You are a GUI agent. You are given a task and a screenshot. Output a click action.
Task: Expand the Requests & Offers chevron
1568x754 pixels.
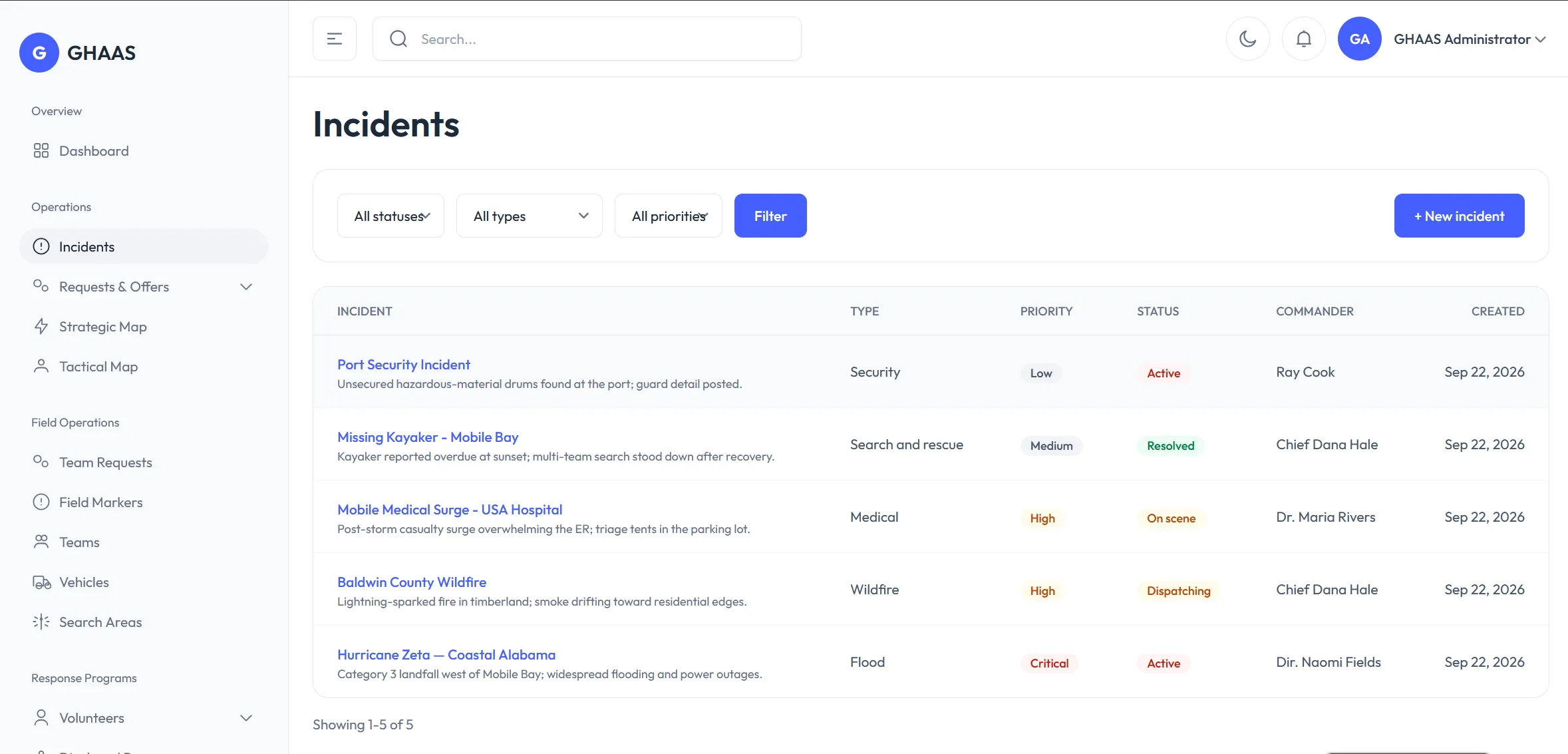(246, 287)
